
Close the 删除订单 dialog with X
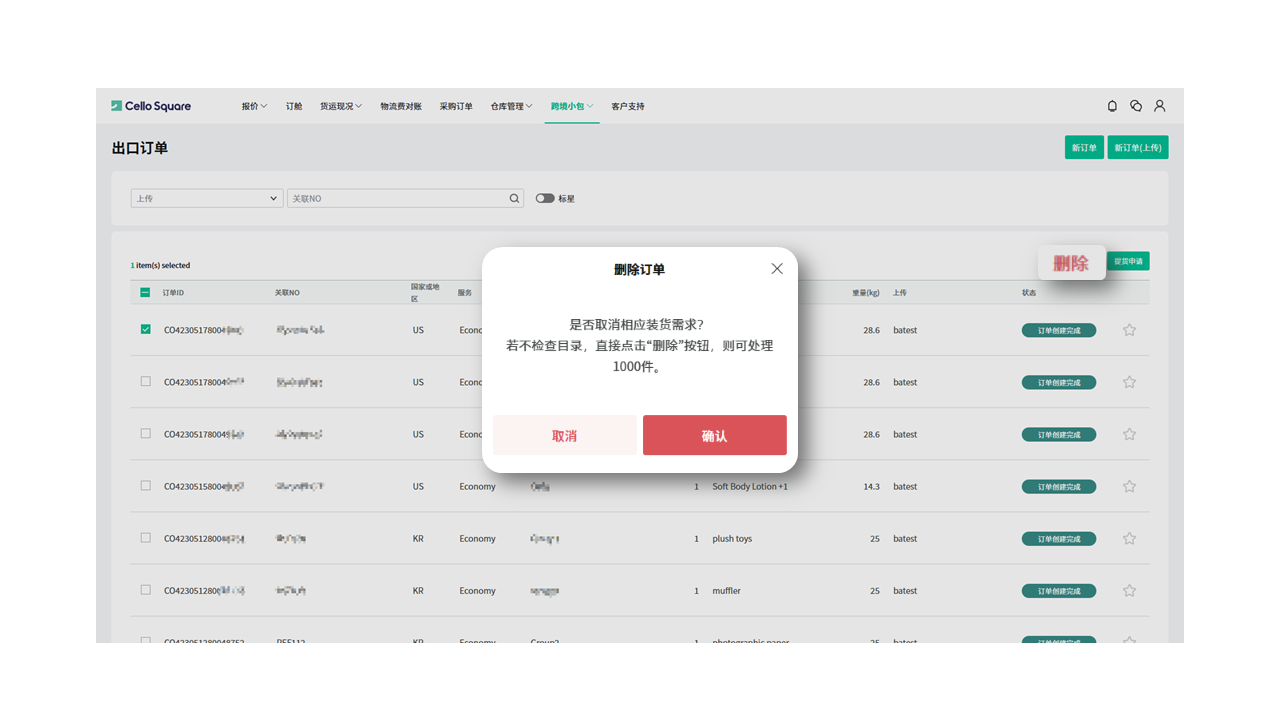(777, 269)
